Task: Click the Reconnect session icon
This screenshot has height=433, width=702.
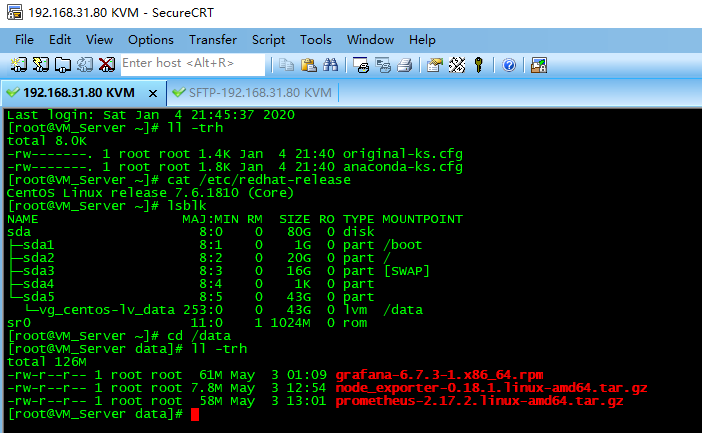Action: [x=85, y=65]
